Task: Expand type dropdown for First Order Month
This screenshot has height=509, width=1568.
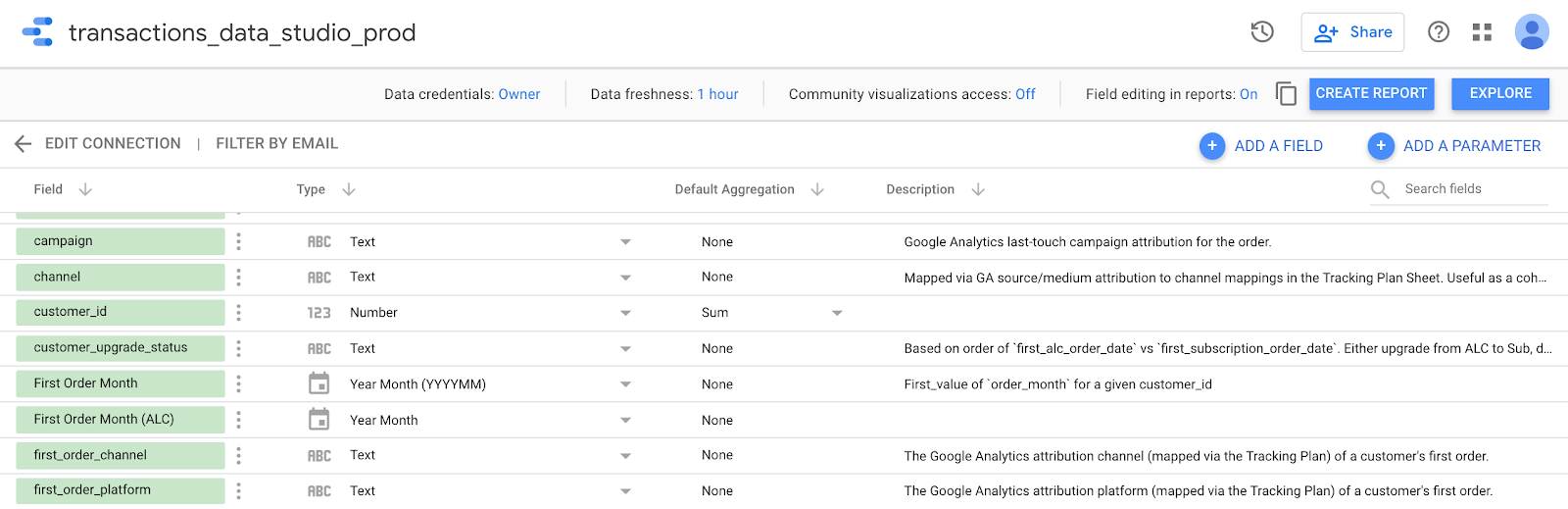Action: pyautogui.click(x=625, y=384)
